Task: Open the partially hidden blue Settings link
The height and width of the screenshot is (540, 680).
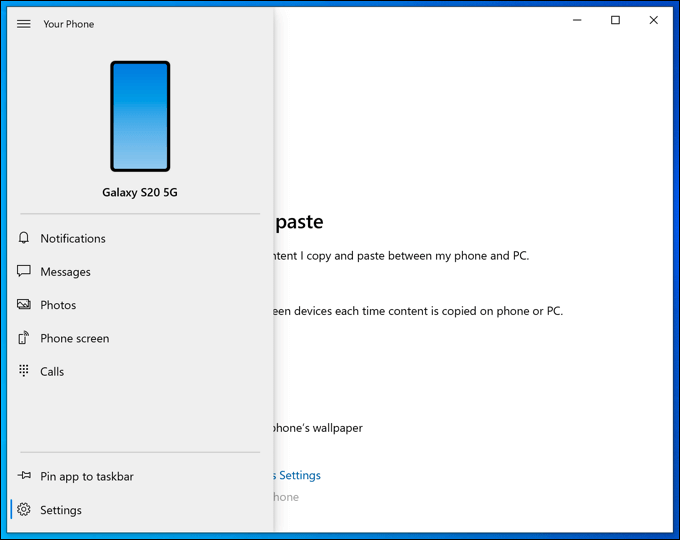Action: 298,476
